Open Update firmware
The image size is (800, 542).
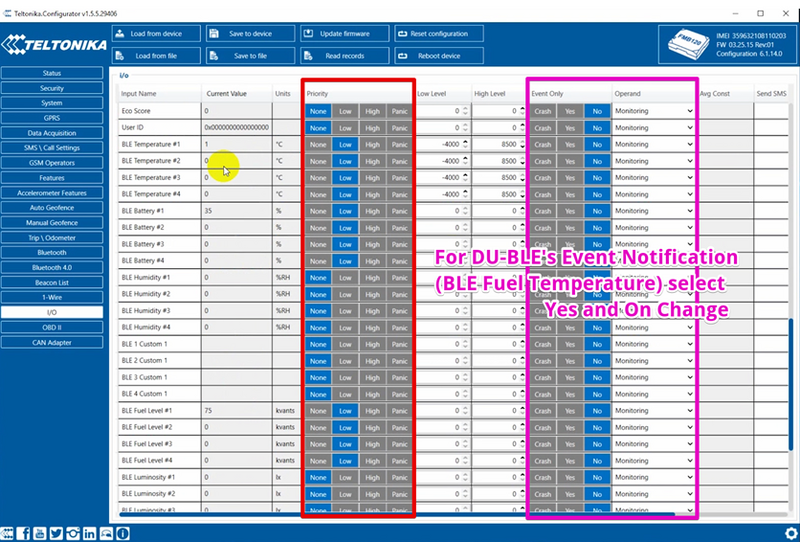click(344, 34)
